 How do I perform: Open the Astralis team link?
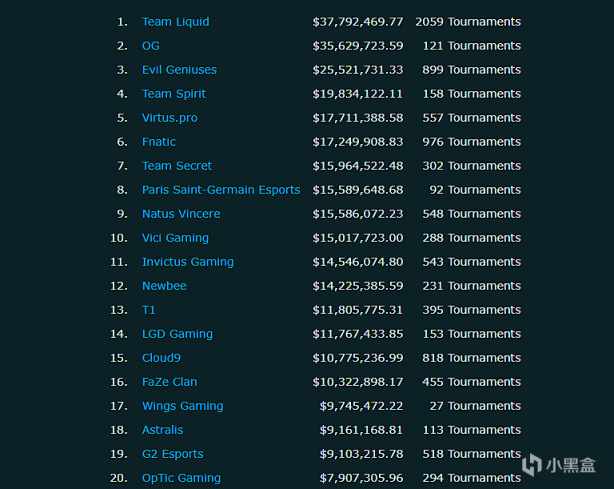pyautogui.click(x=163, y=430)
